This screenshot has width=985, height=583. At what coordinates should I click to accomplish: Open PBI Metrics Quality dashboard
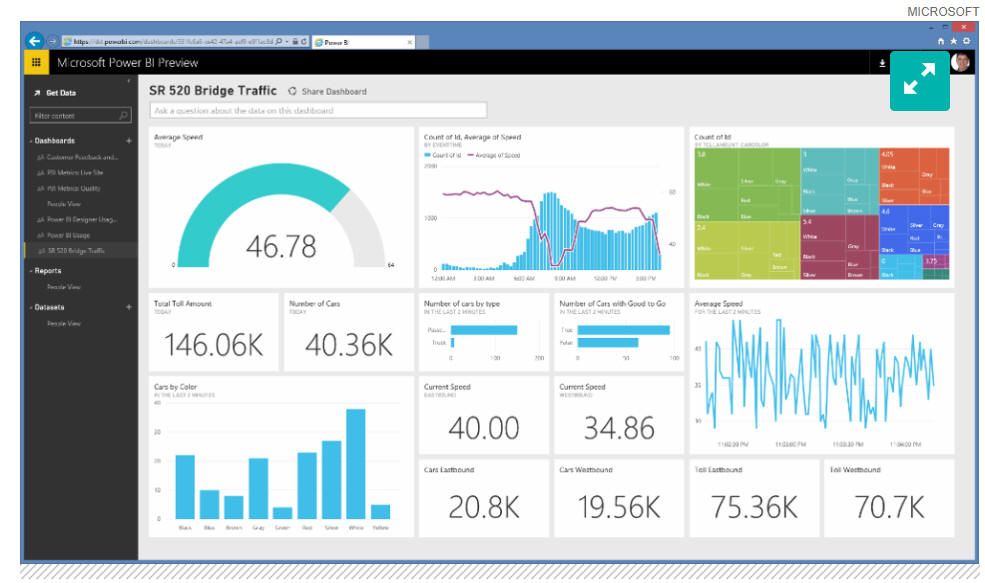click(73, 188)
